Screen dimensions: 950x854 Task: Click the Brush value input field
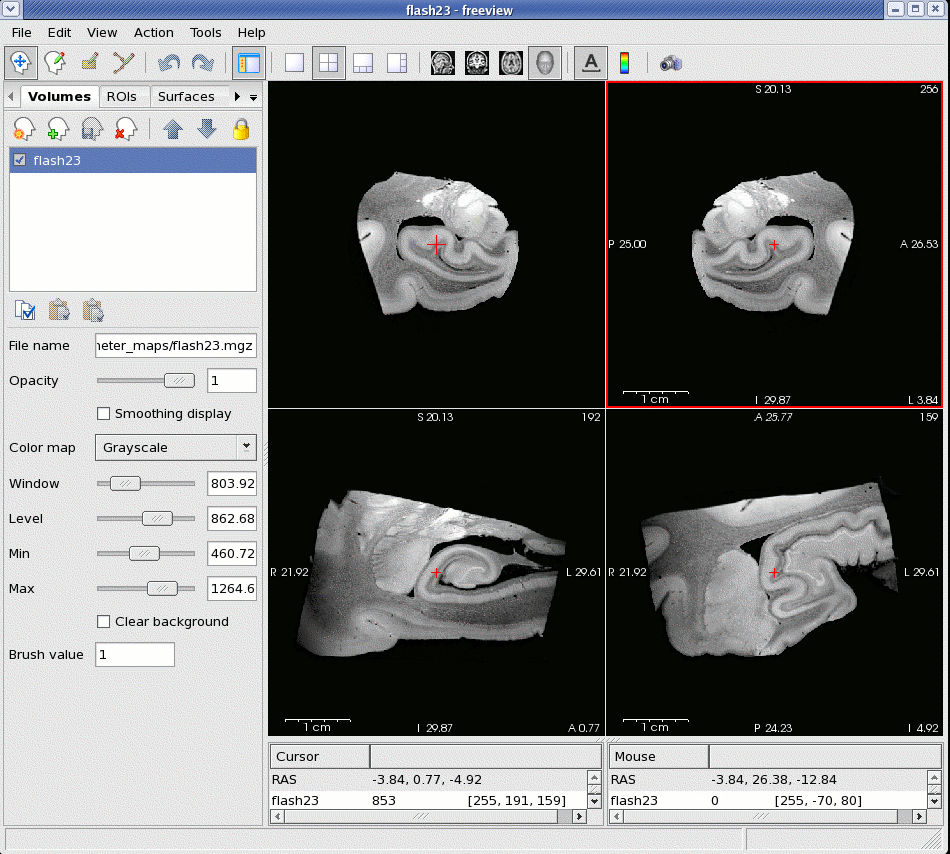[135, 655]
